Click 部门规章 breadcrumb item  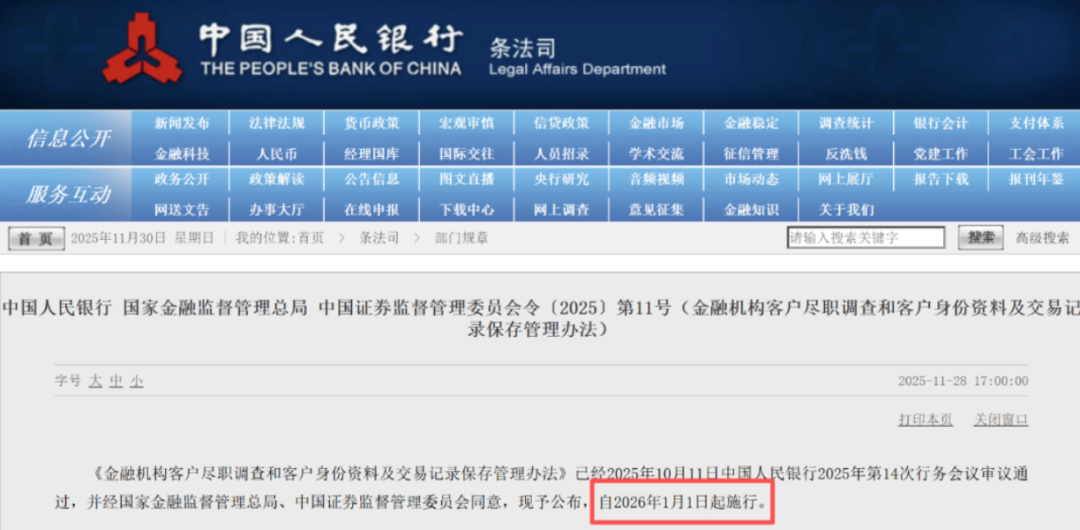pyautogui.click(x=461, y=239)
